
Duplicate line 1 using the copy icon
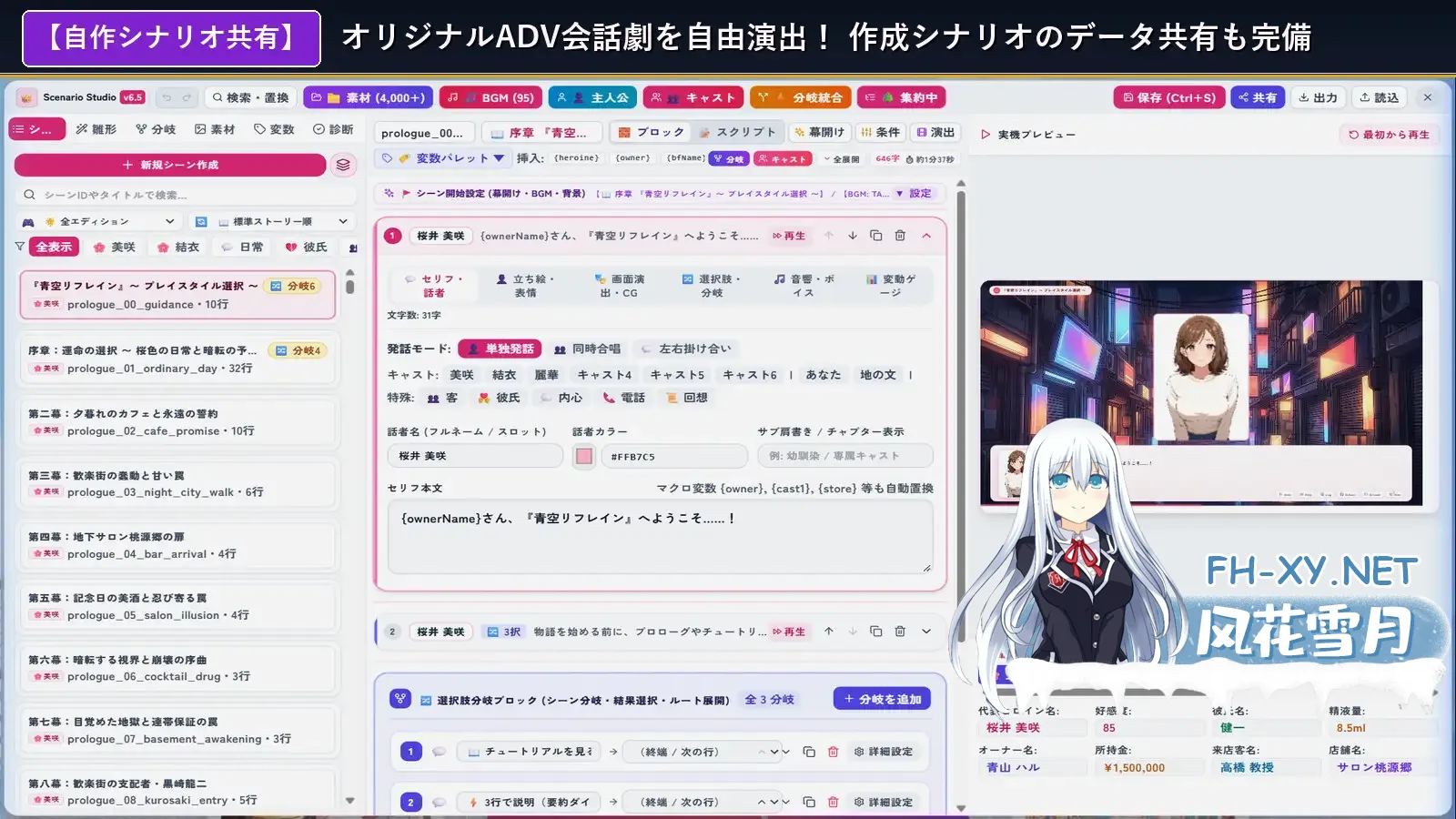(876, 236)
